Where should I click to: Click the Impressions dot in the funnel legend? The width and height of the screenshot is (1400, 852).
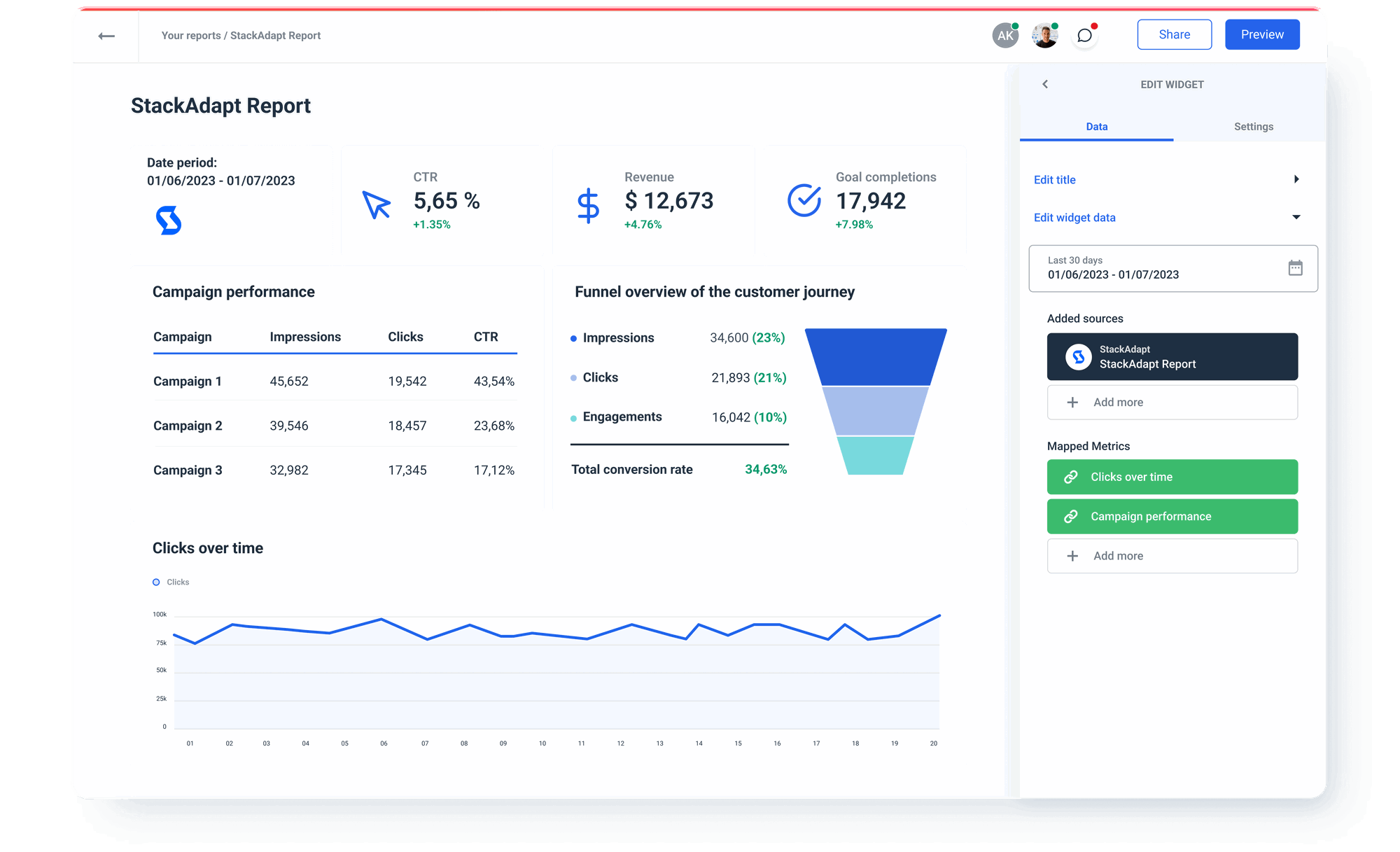(x=575, y=337)
